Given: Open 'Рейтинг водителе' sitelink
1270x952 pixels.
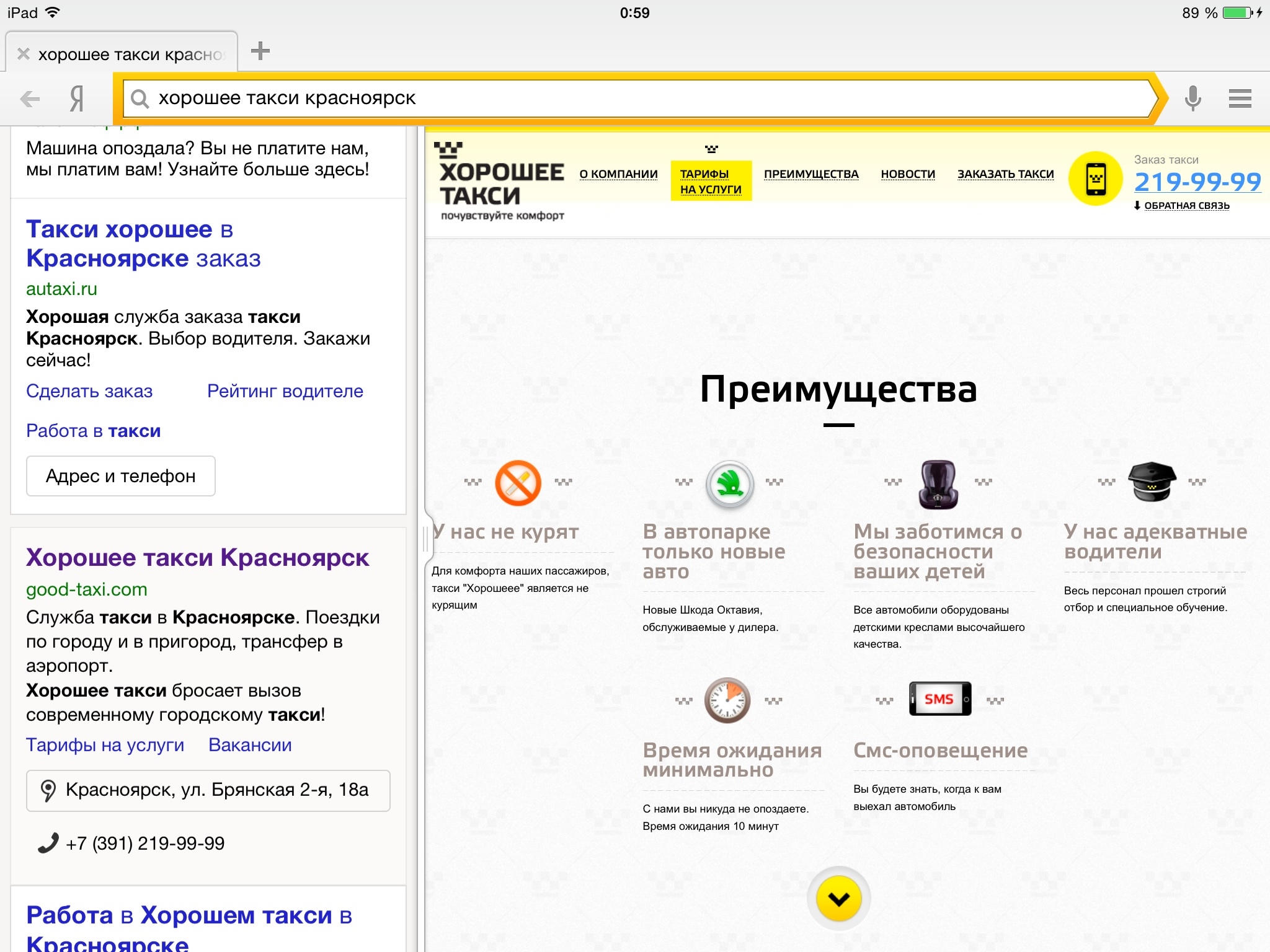Looking at the screenshot, I should point(285,391).
